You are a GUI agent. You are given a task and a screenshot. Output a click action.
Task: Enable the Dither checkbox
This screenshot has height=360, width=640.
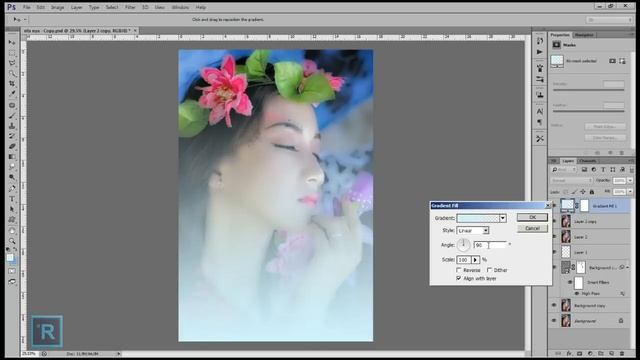489,270
